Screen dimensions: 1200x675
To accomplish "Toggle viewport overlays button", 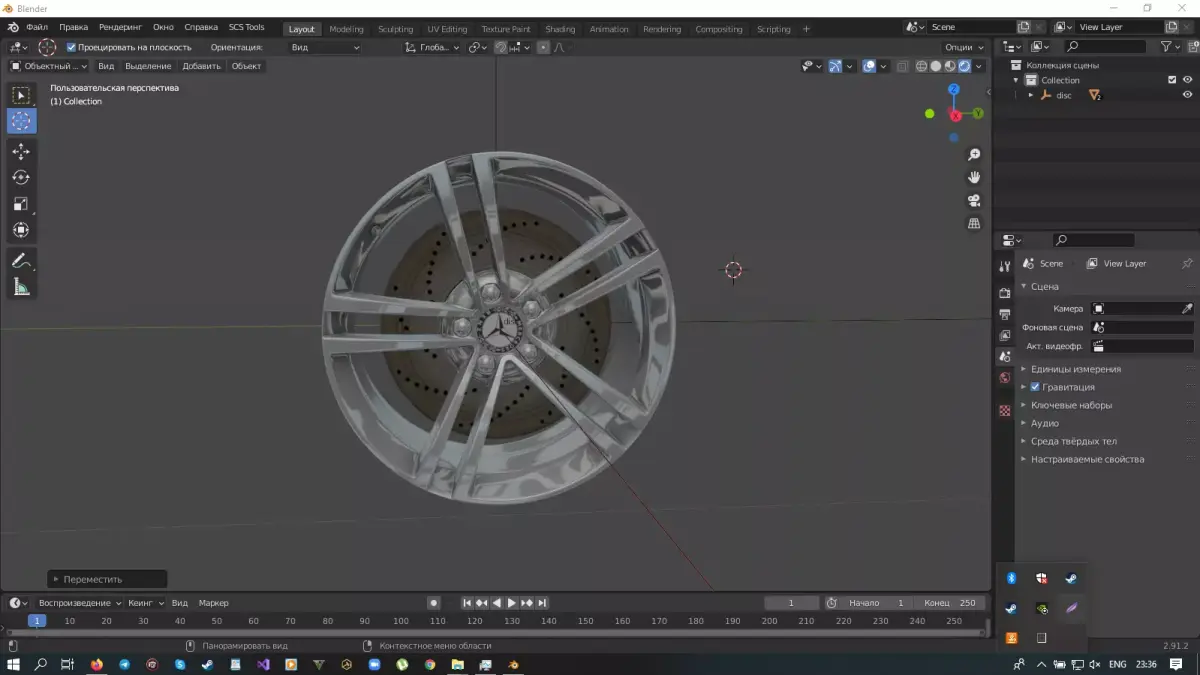I will coord(869,66).
